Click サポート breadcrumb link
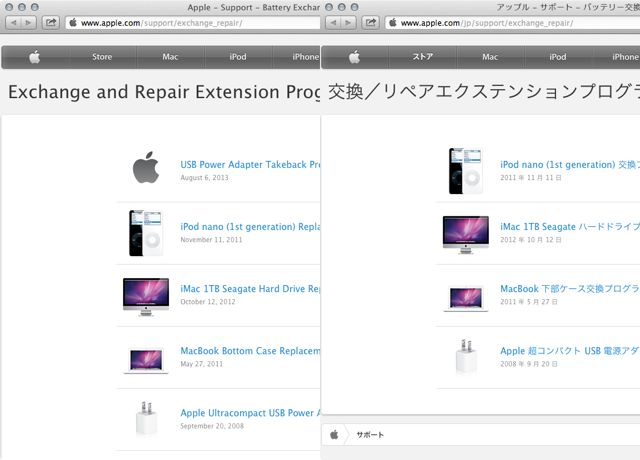The width and height of the screenshot is (640, 460). (370, 435)
